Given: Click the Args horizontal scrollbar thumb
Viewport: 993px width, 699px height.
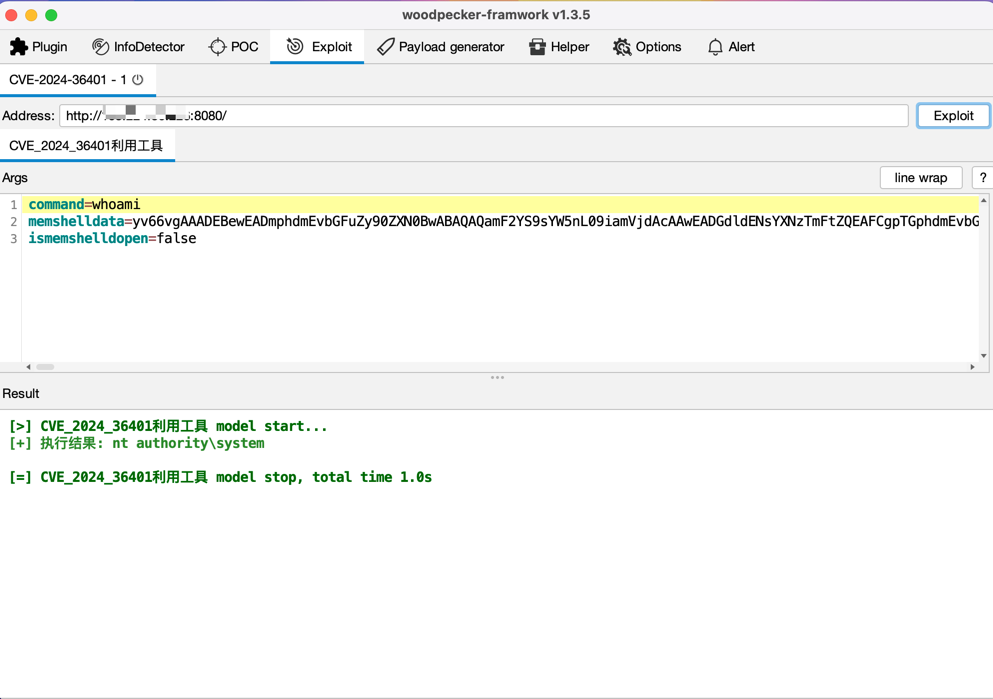Looking at the screenshot, I should (45, 367).
